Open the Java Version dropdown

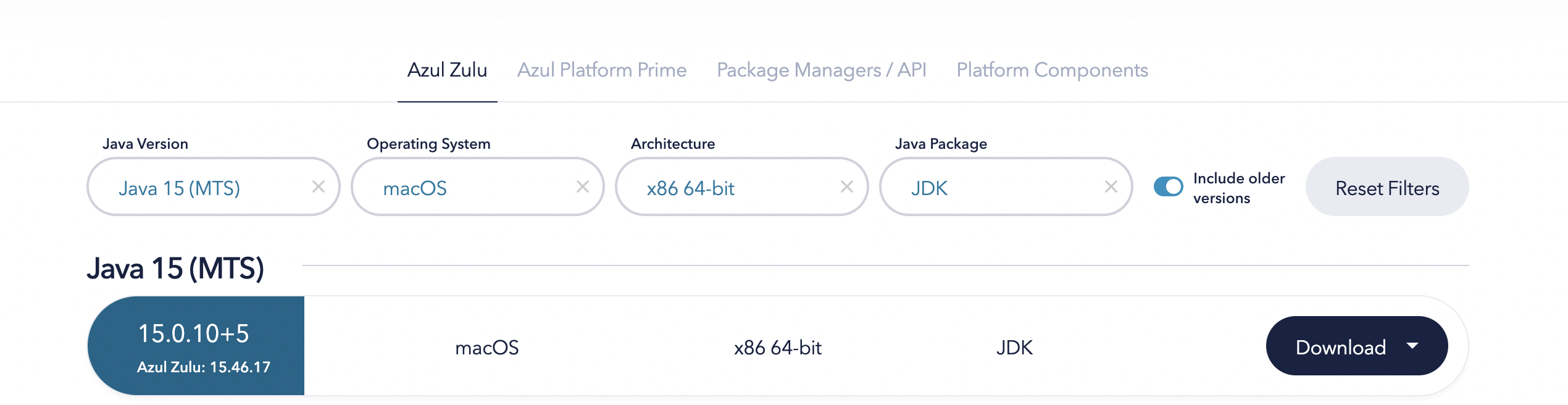click(x=214, y=186)
